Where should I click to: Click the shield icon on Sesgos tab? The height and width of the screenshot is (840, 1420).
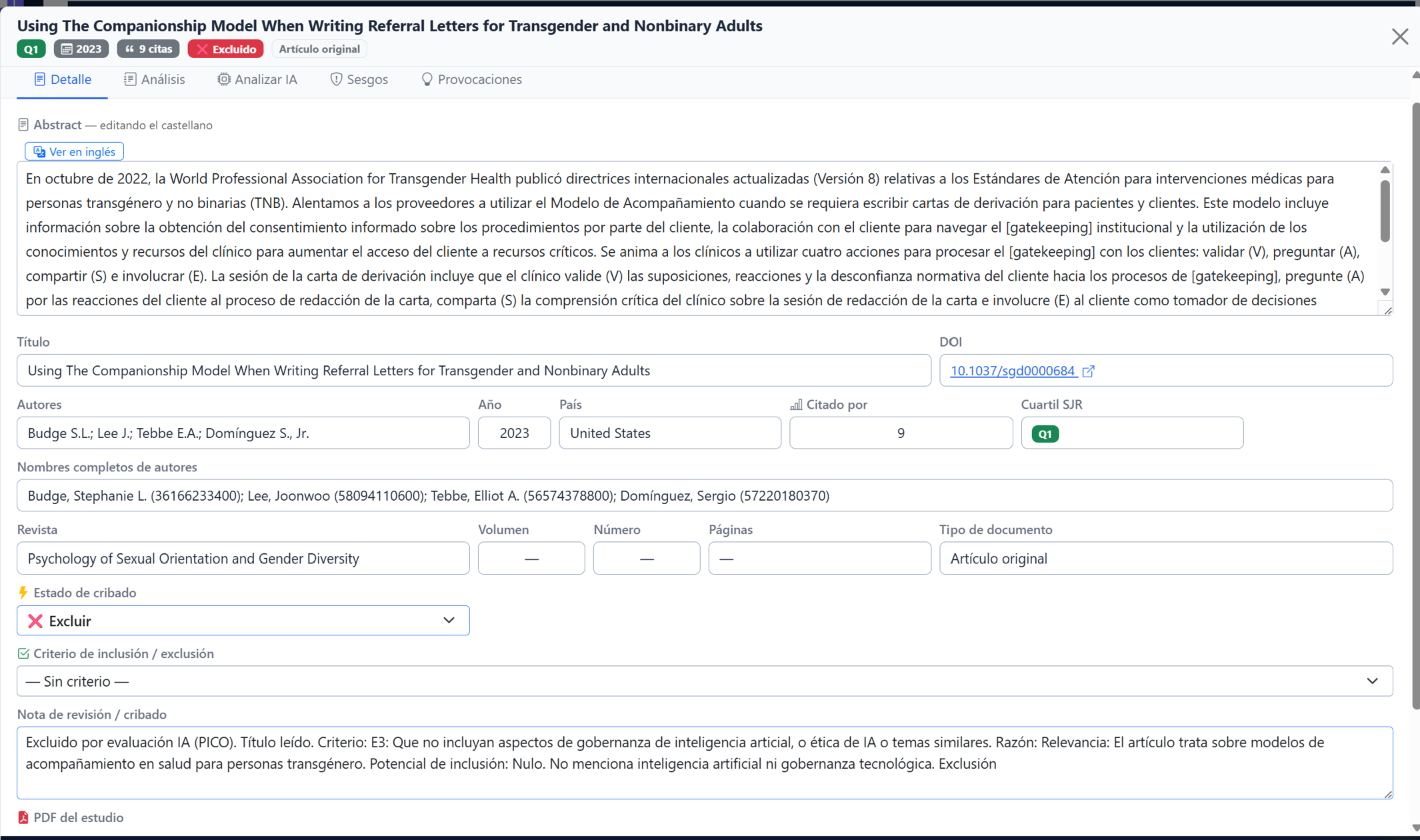coord(337,79)
